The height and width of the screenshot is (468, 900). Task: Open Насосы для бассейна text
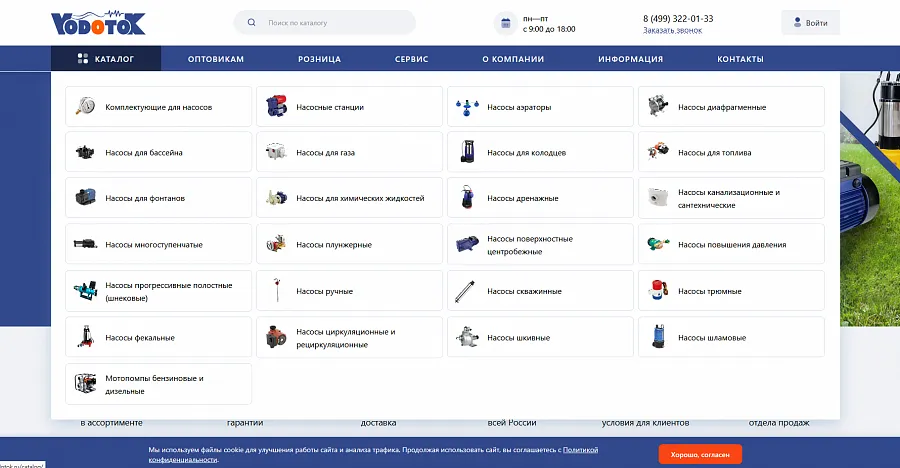coord(144,152)
